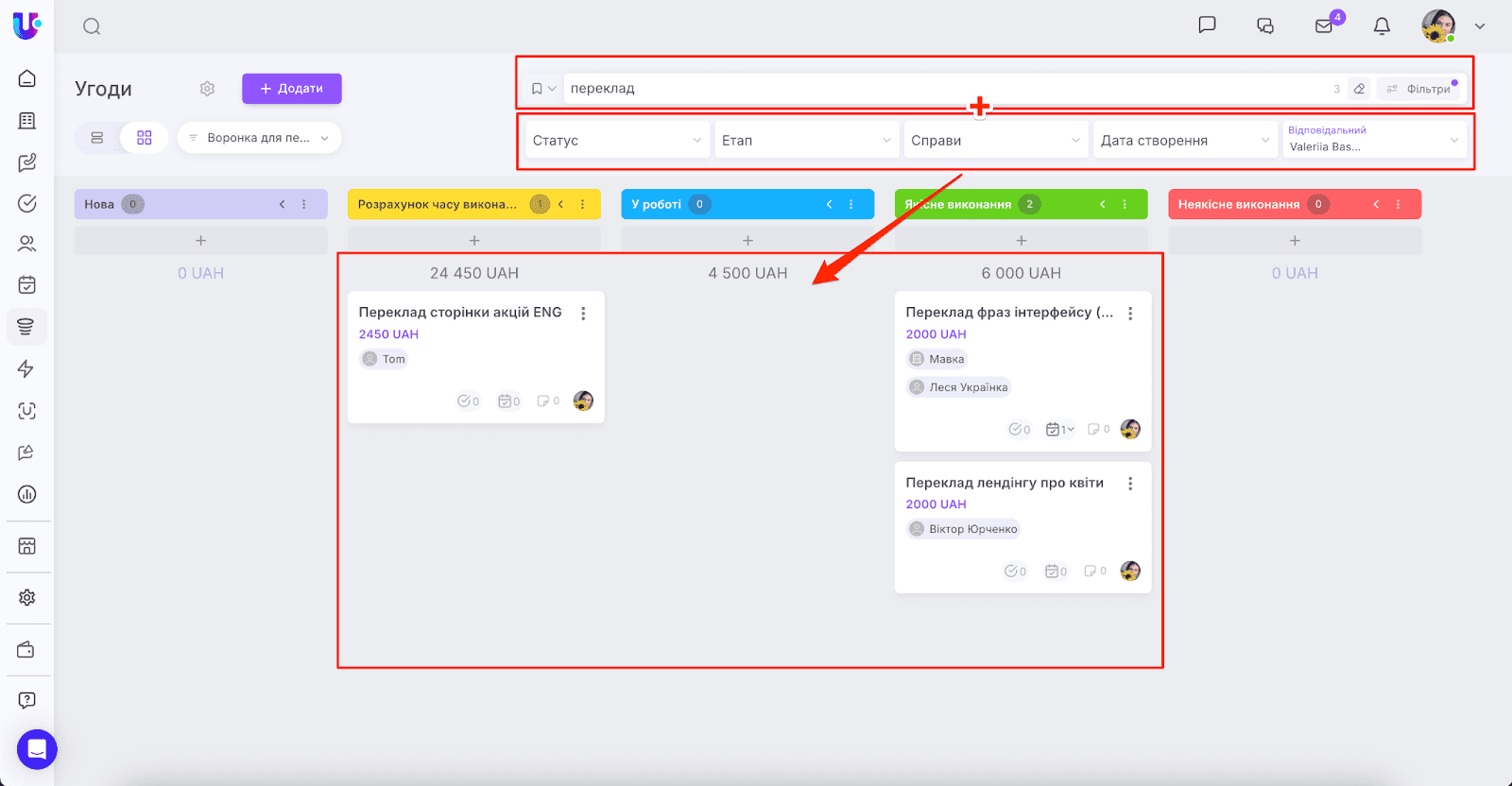
Task: Open contact chip Віктор Юрченко
Action: [x=963, y=529]
